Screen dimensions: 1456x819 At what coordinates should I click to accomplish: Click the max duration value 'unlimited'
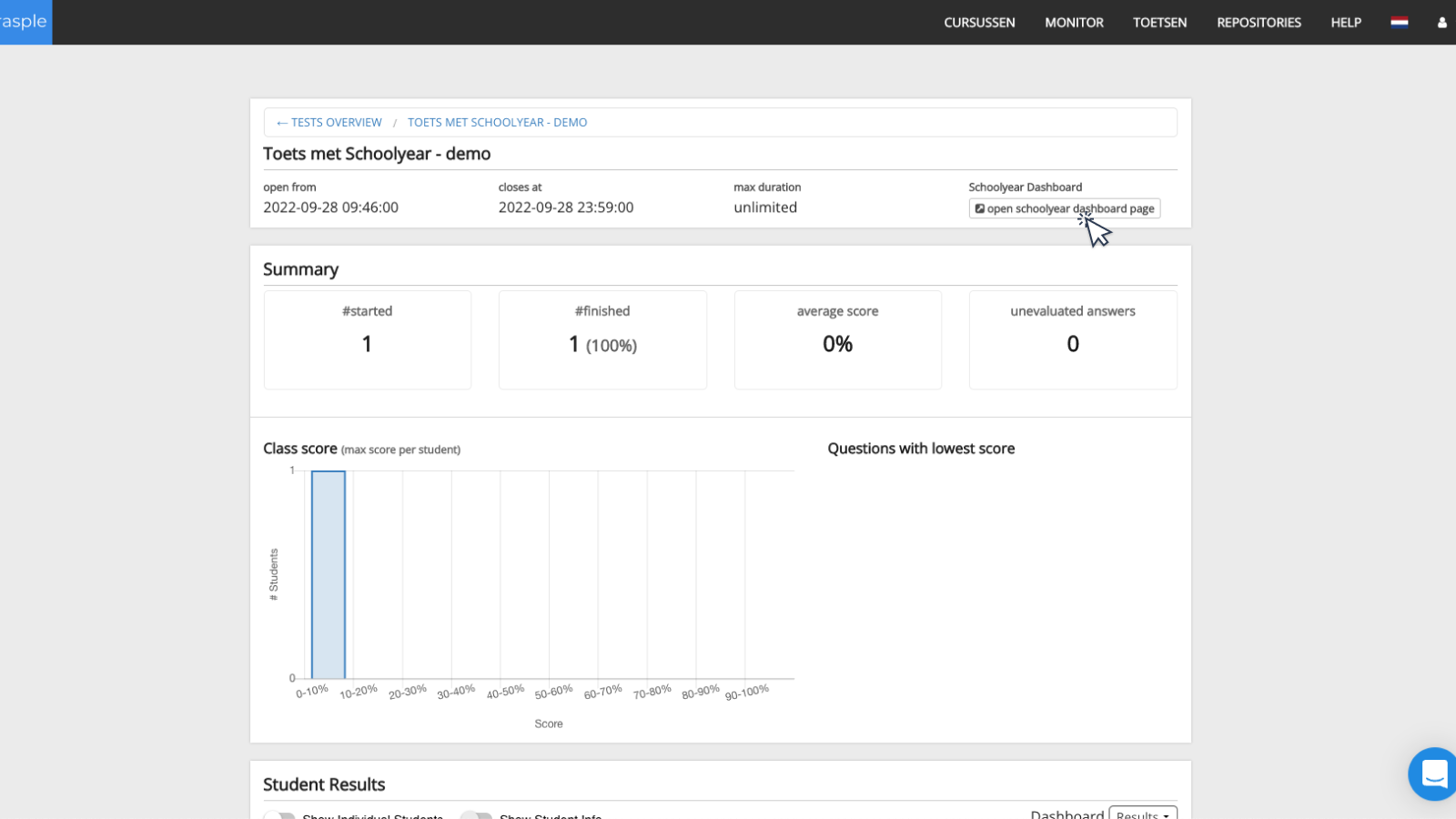coord(765,207)
